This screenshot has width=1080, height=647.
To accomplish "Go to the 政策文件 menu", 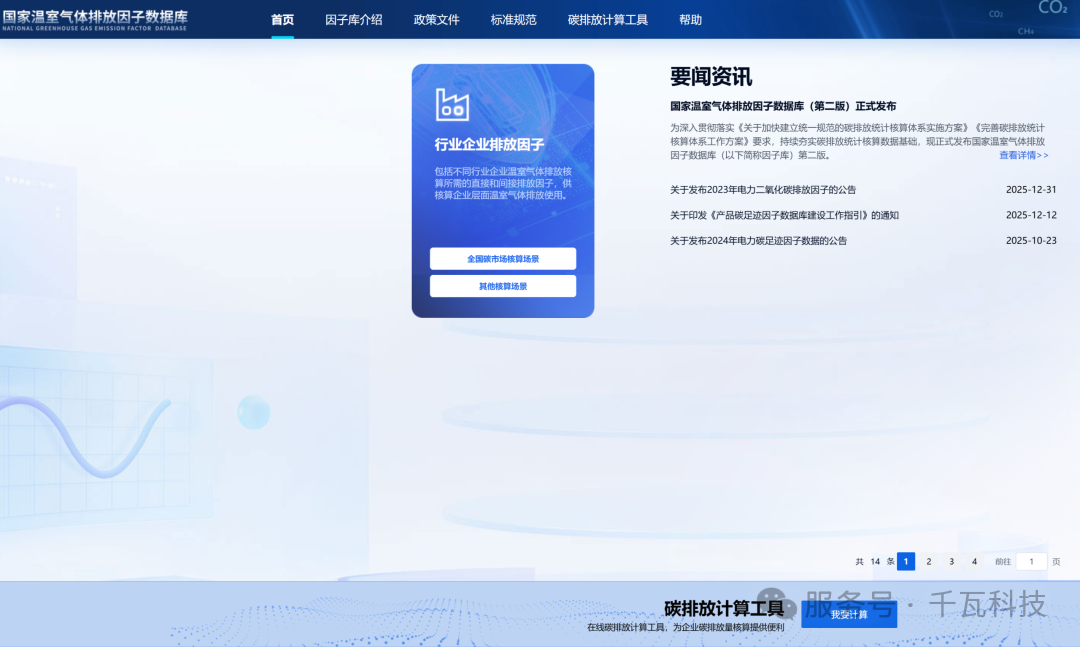I will pyautogui.click(x=436, y=20).
